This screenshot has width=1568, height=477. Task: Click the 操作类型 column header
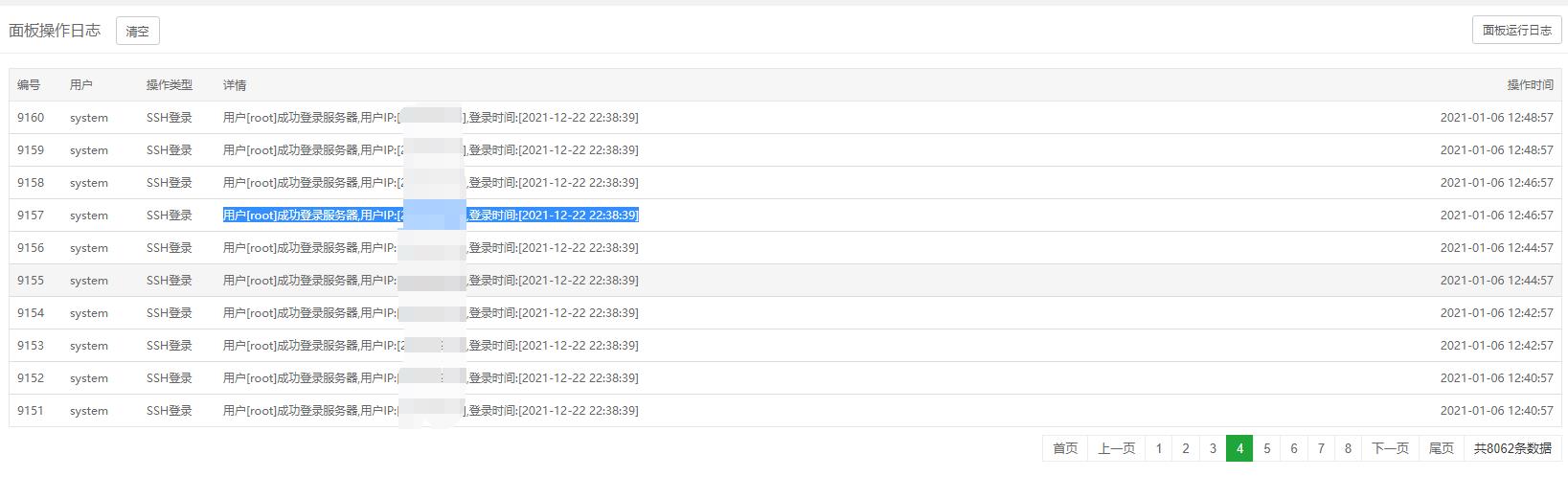point(169,85)
